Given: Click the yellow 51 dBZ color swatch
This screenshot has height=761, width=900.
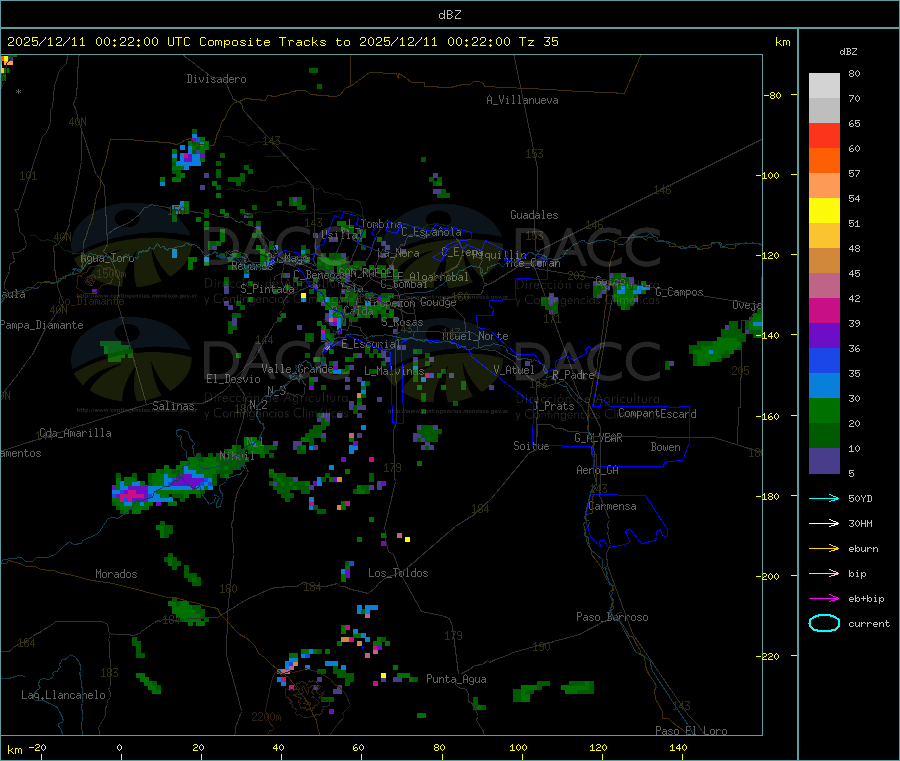Looking at the screenshot, I should click(824, 211).
